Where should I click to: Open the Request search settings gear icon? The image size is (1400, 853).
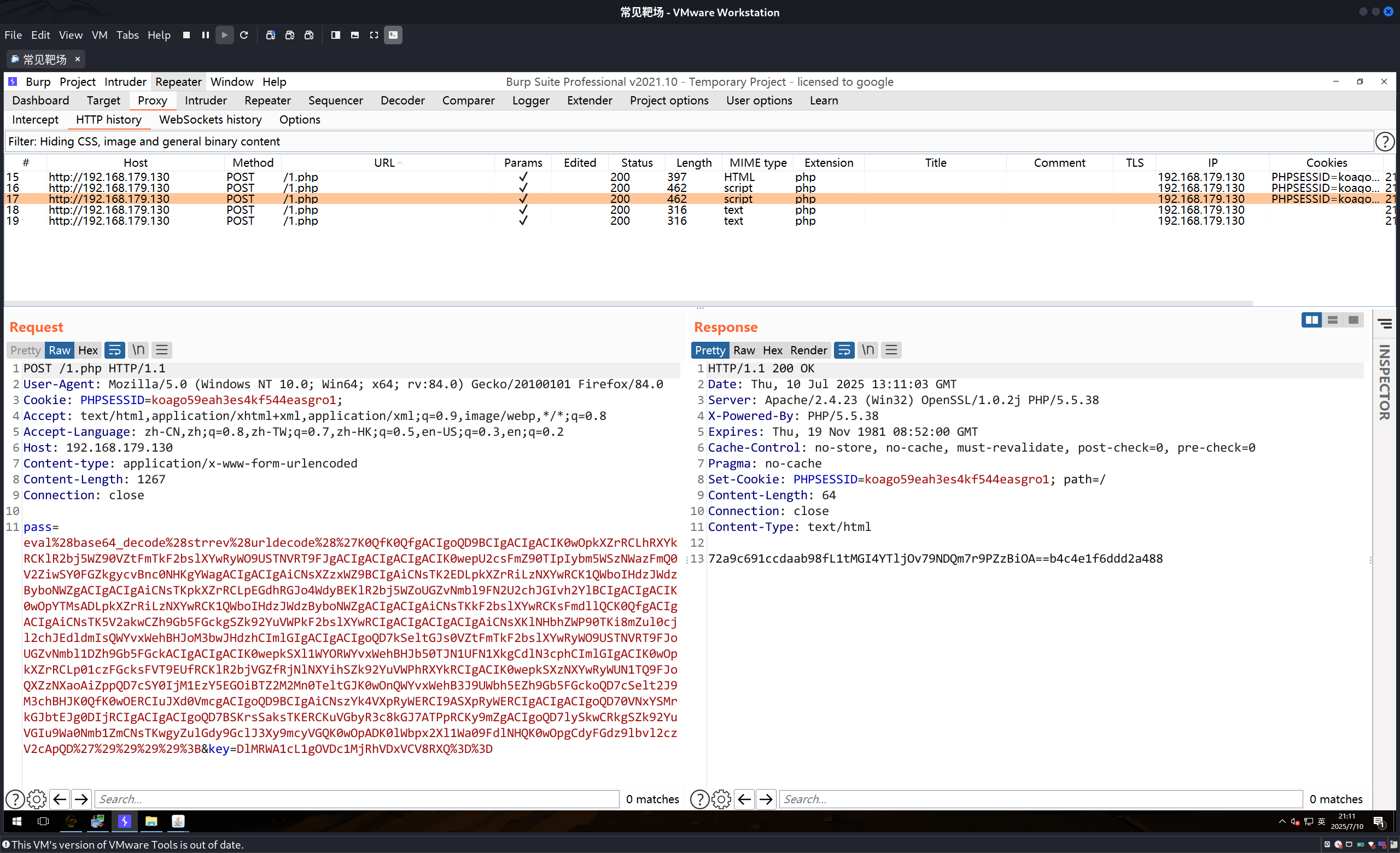click(36, 799)
